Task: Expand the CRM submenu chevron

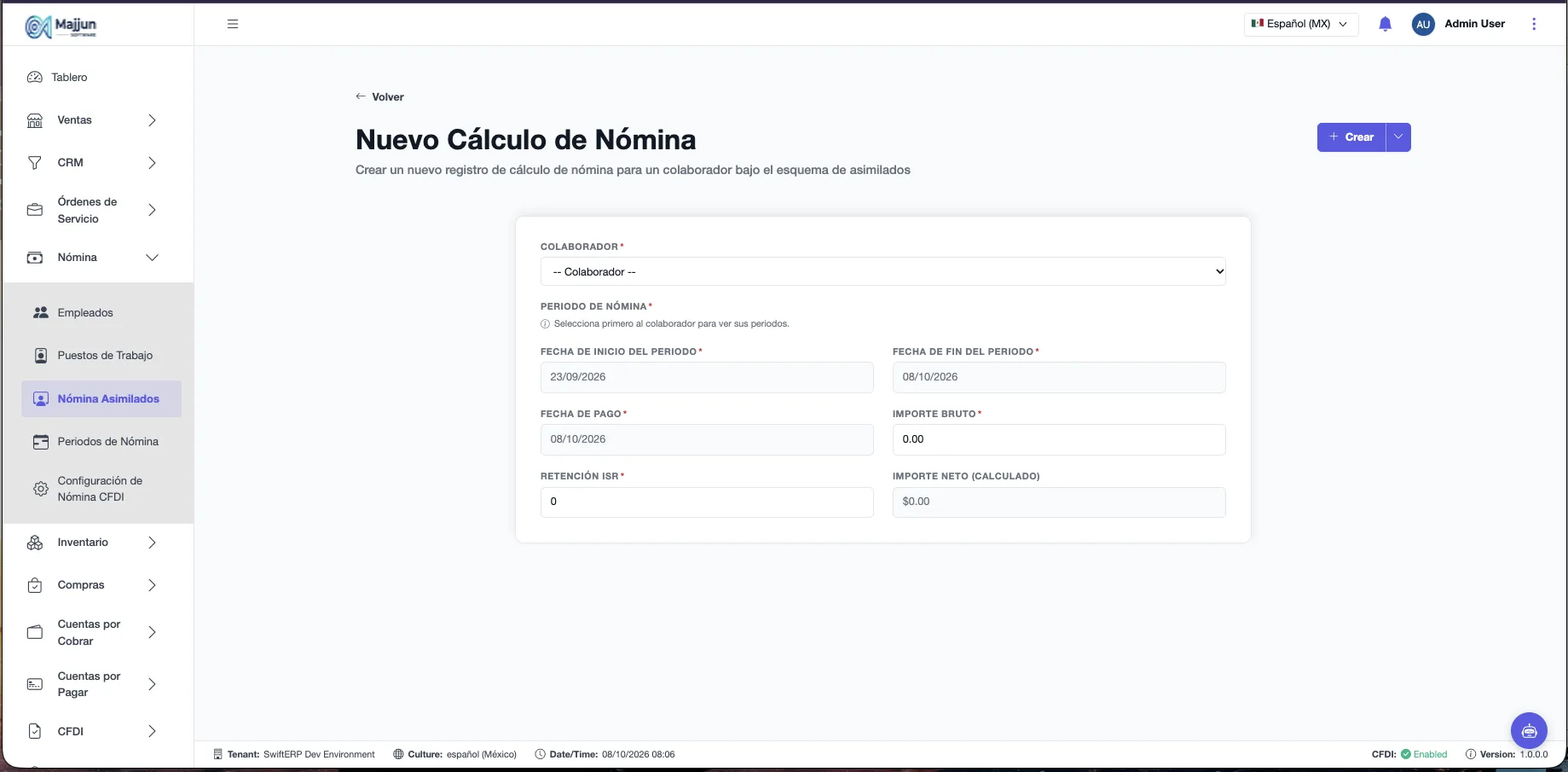Action: coord(152,163)
